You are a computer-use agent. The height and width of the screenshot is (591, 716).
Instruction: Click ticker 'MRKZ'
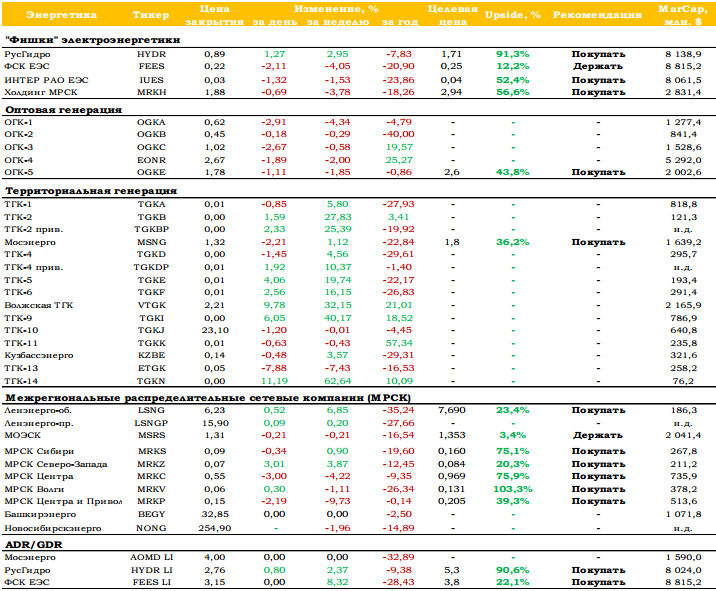[x=152, y=464]
